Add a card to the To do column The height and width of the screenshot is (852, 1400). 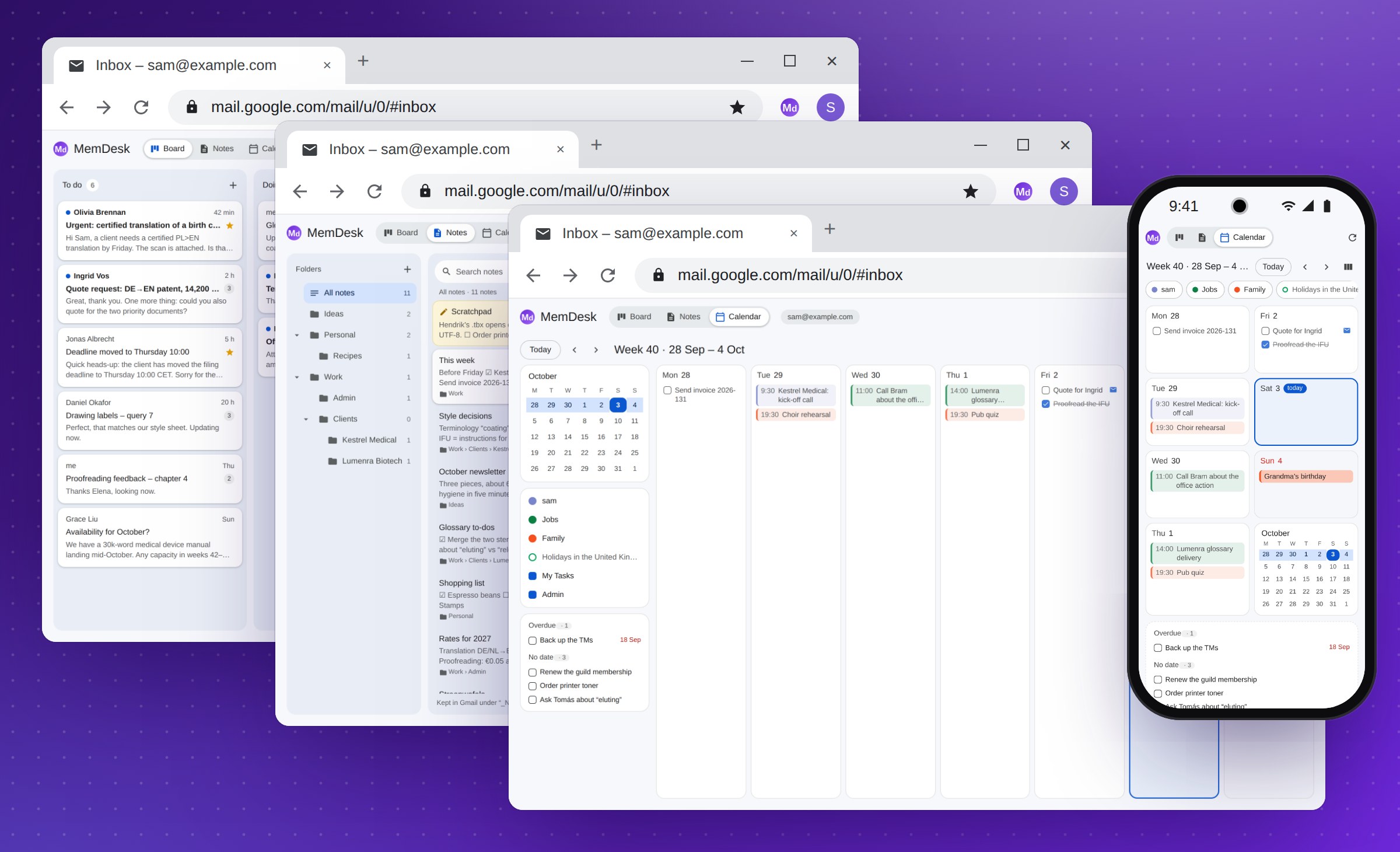233,185
